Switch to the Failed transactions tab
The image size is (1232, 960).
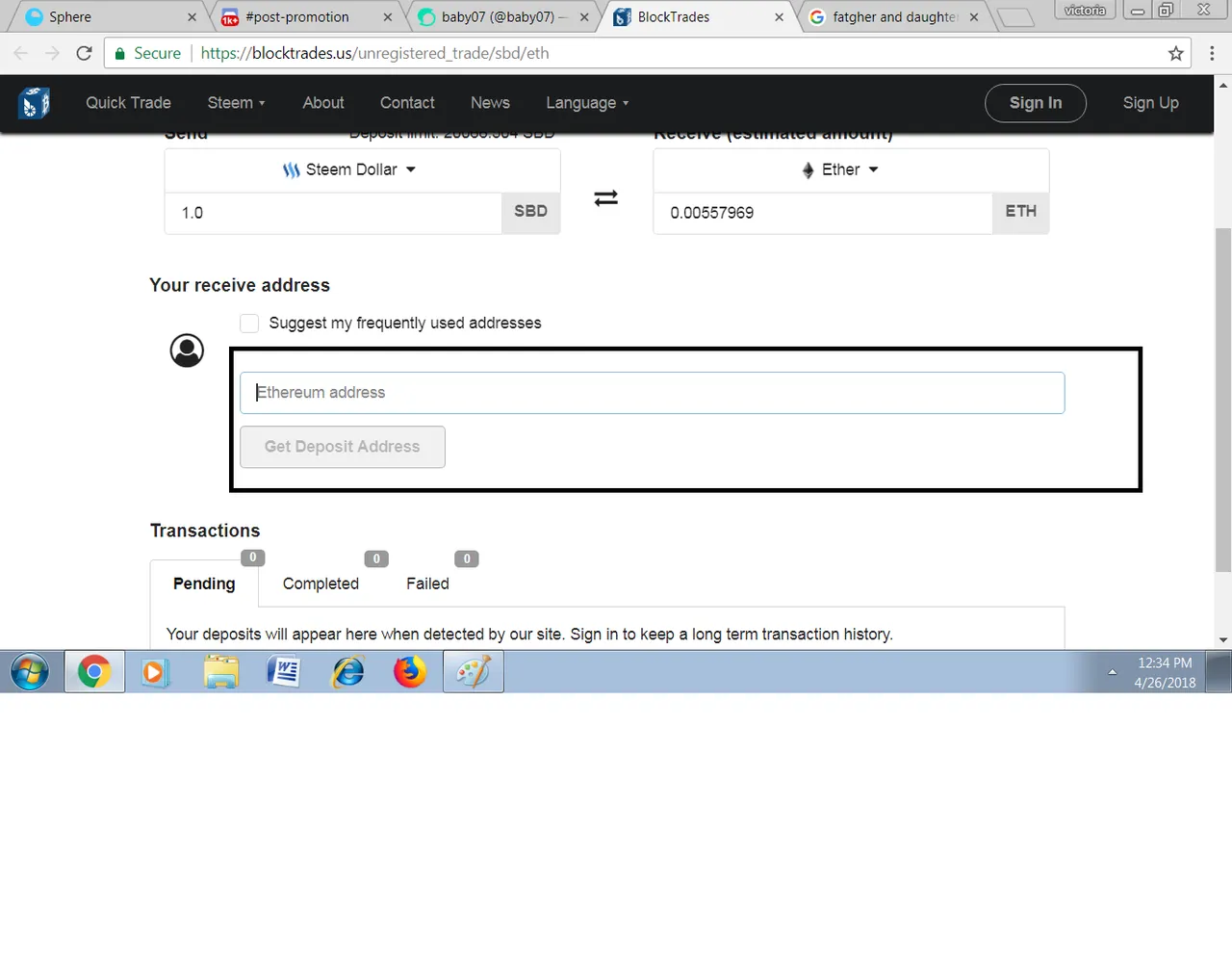pos(427,584)
